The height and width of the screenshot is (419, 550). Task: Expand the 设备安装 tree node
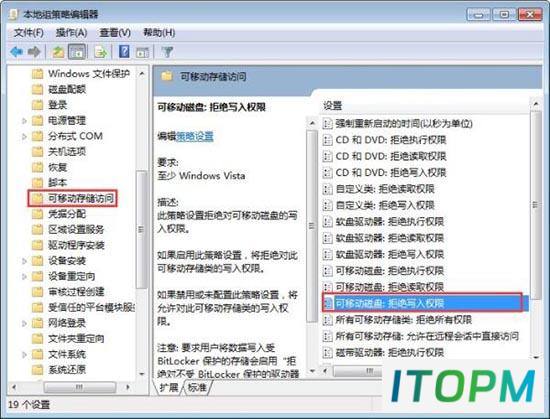pyautogui.click(x=24, y=261)
